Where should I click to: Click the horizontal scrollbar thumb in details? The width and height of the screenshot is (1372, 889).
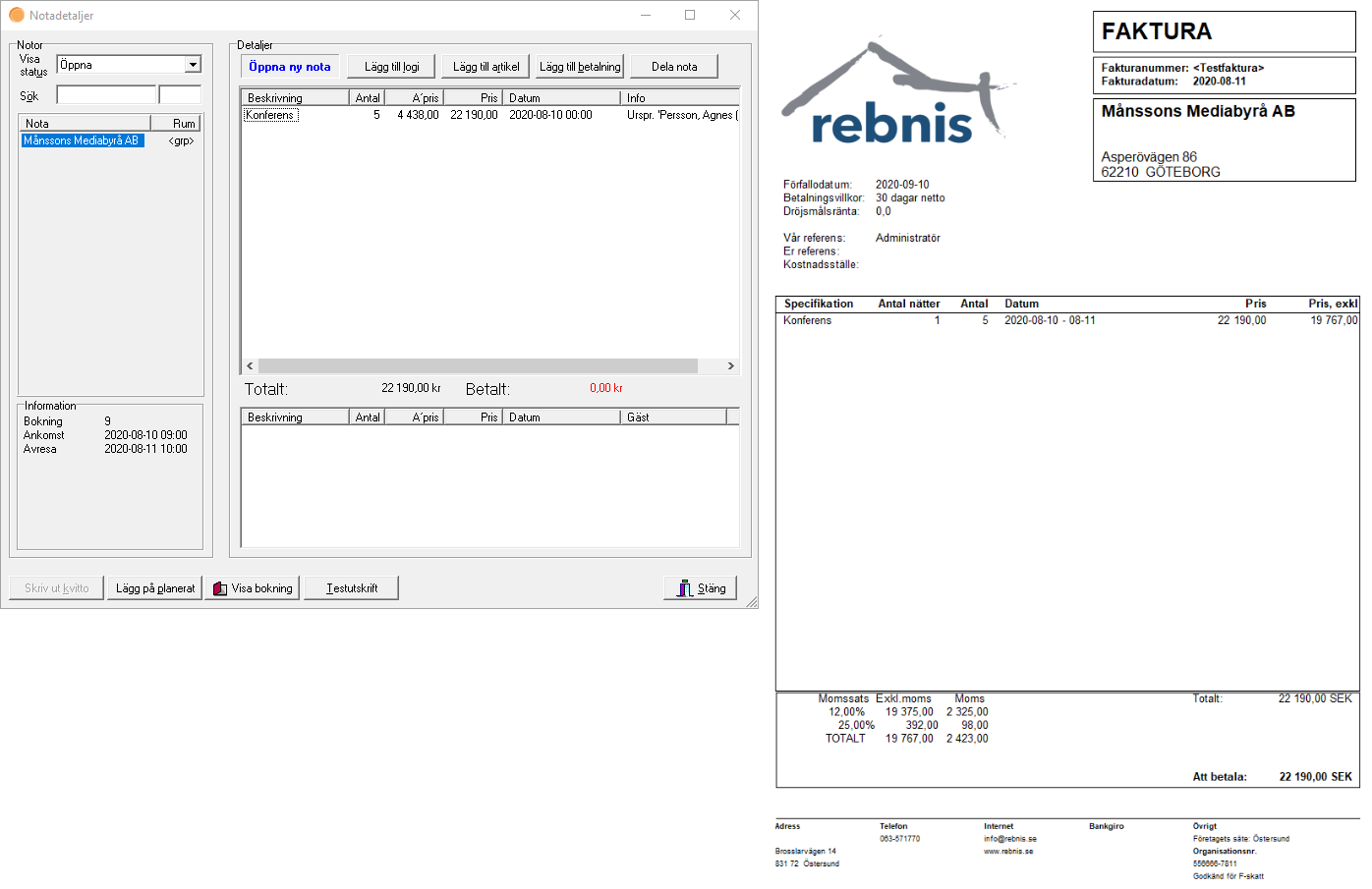[478, 366]
